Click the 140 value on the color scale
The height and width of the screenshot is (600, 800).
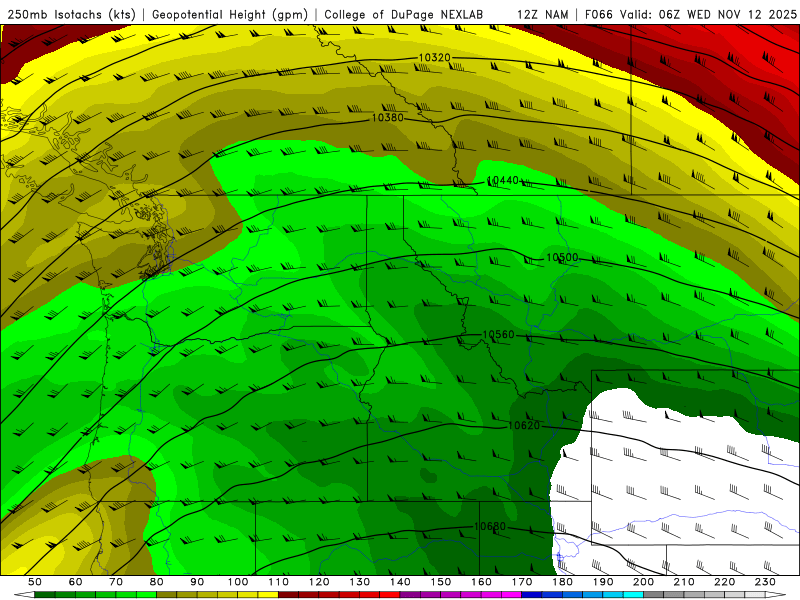400,582
